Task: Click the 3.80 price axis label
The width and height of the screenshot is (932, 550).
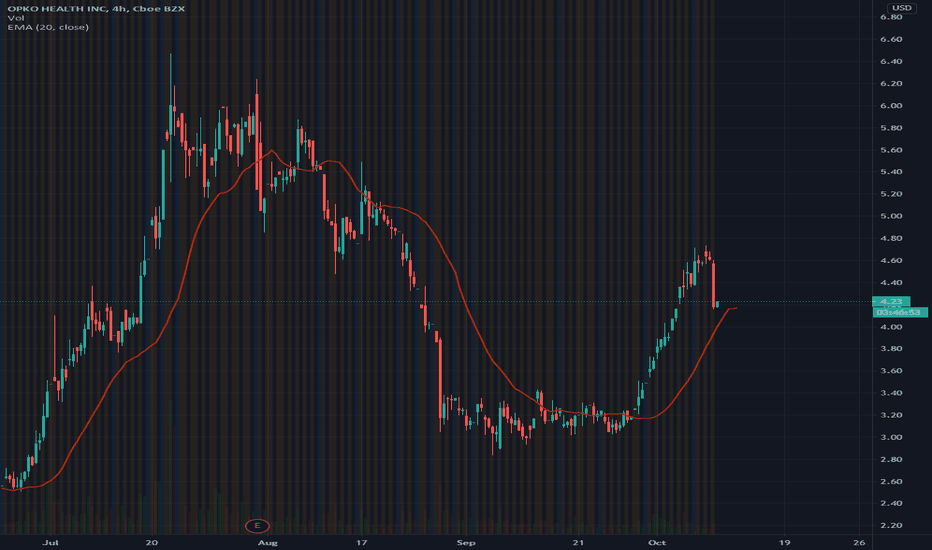Action: tap(891, 348)
